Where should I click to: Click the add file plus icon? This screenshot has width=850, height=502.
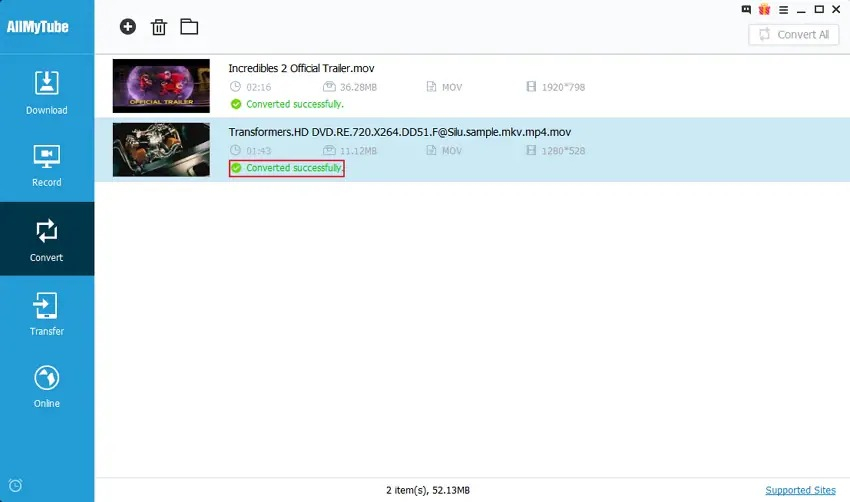128,27
